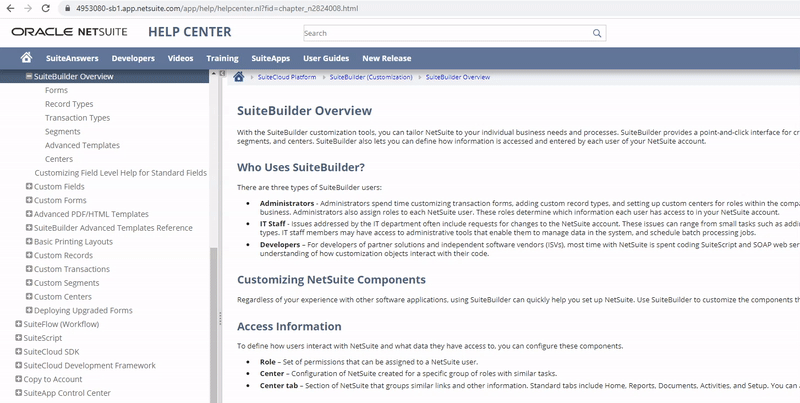Image resolution: width=800 pixels, height=403 pixels.
Task: Expand the Custom Fields node
Action: pyautogui.click(x=29, y=186)
